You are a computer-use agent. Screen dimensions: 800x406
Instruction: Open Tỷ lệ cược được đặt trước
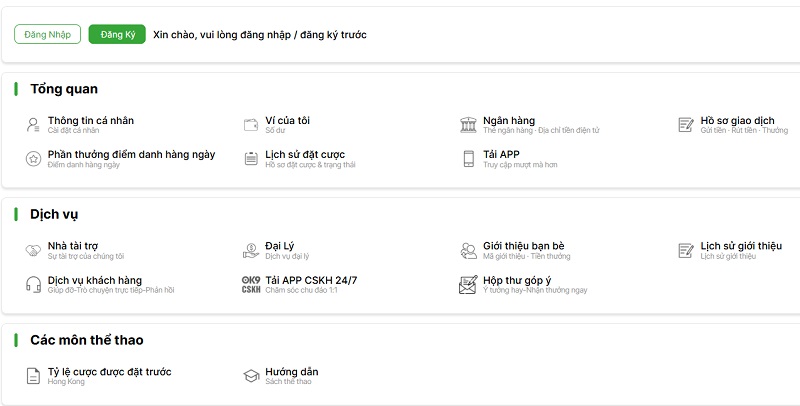(110, 372)
